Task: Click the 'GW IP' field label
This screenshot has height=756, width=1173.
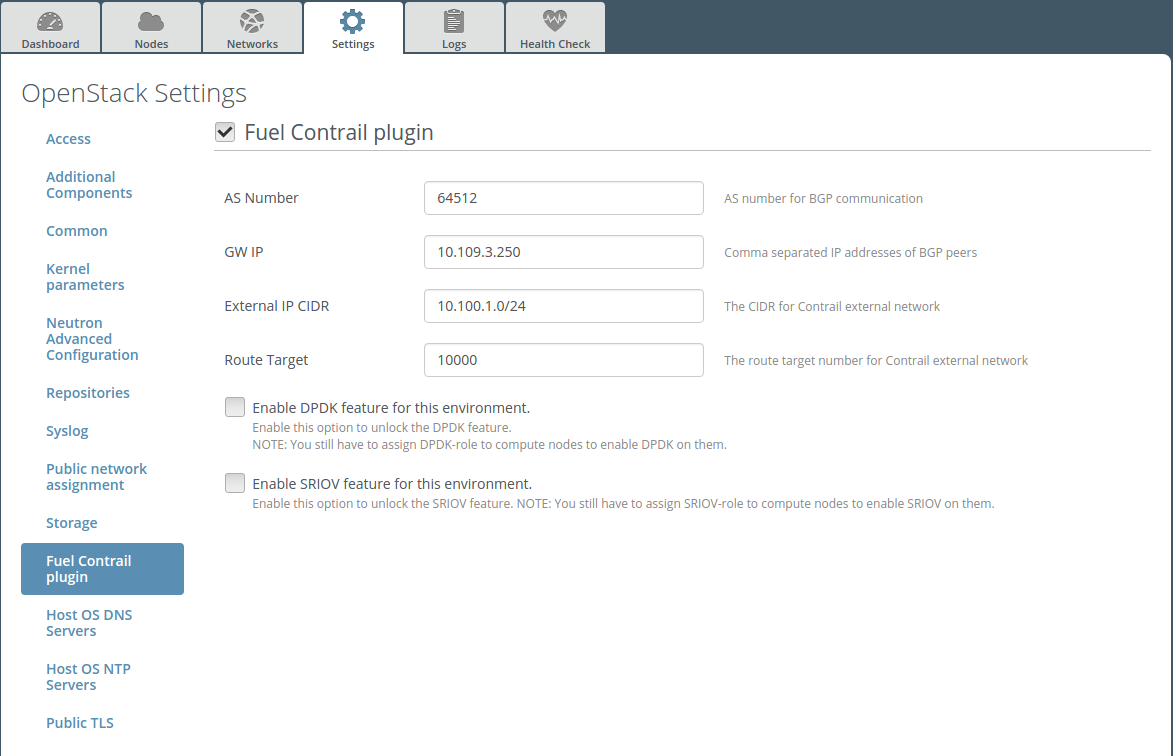Action: coord(244,252)
